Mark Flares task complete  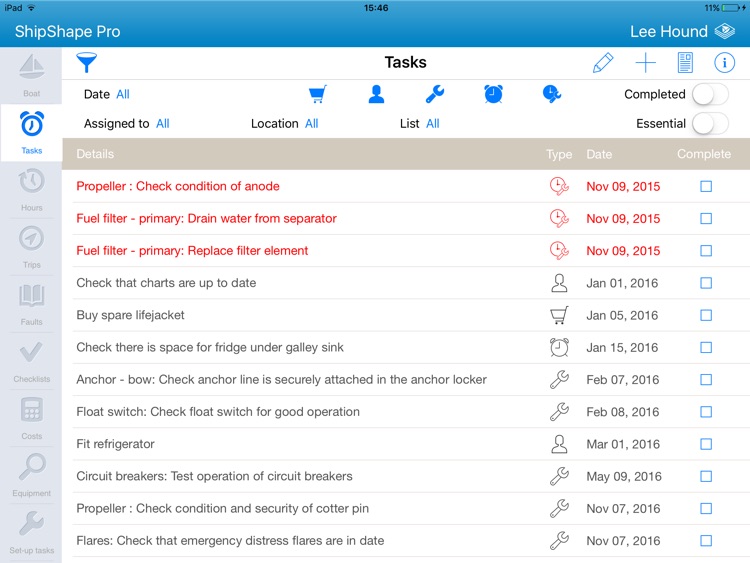pyautogui.click(x=706, y=541)
